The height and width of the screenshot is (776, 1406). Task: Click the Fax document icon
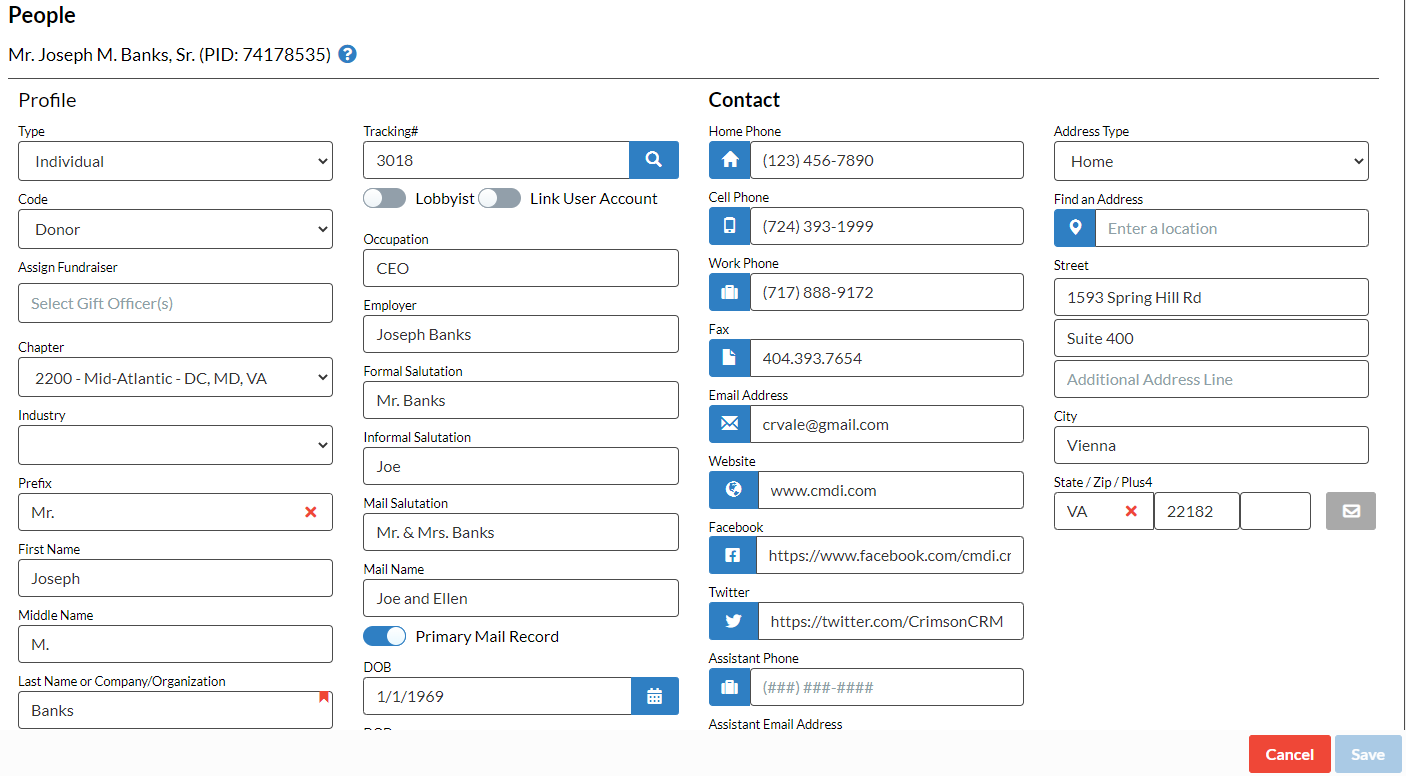pos(729,358)
